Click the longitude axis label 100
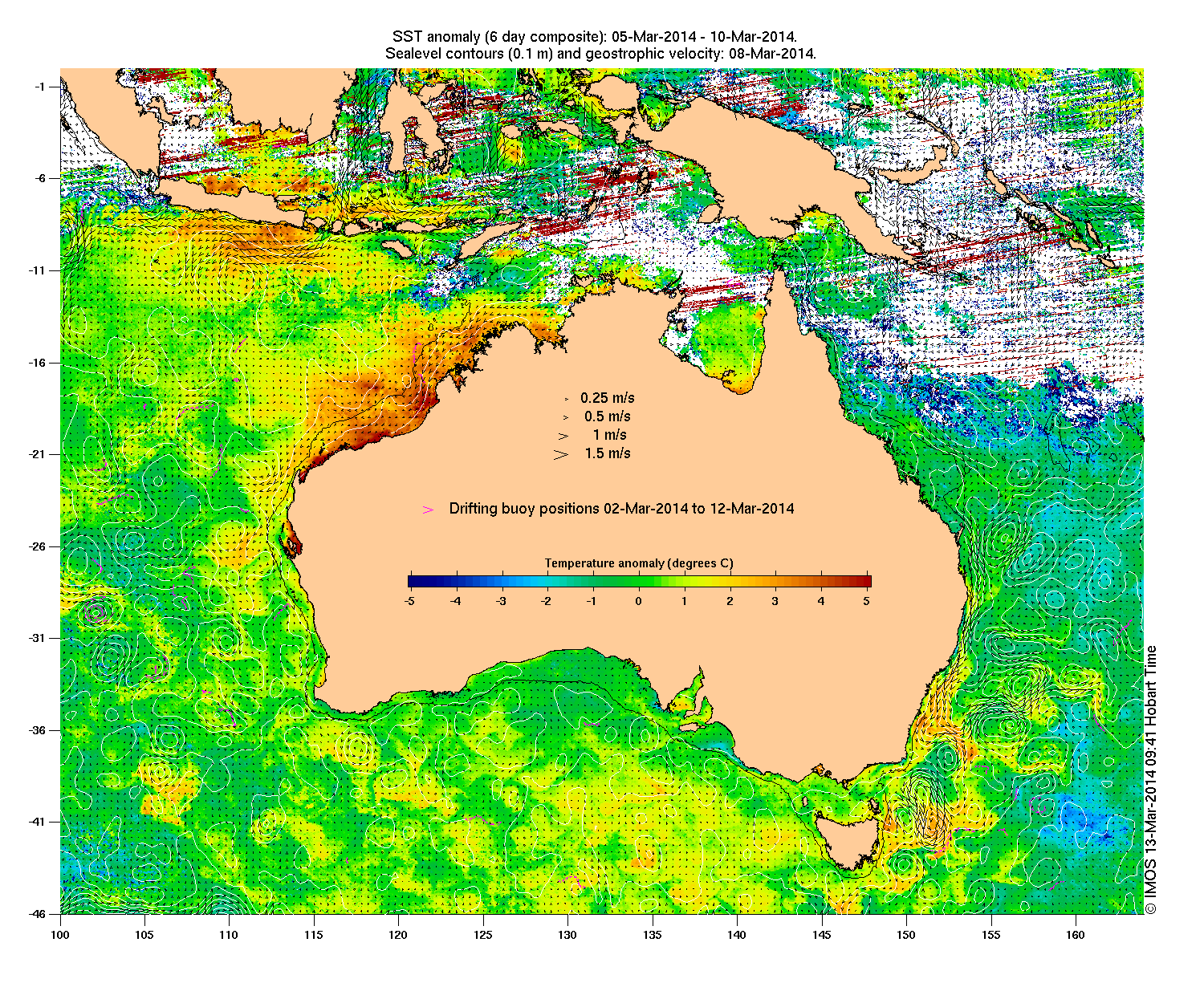 (x=60, y=935)
